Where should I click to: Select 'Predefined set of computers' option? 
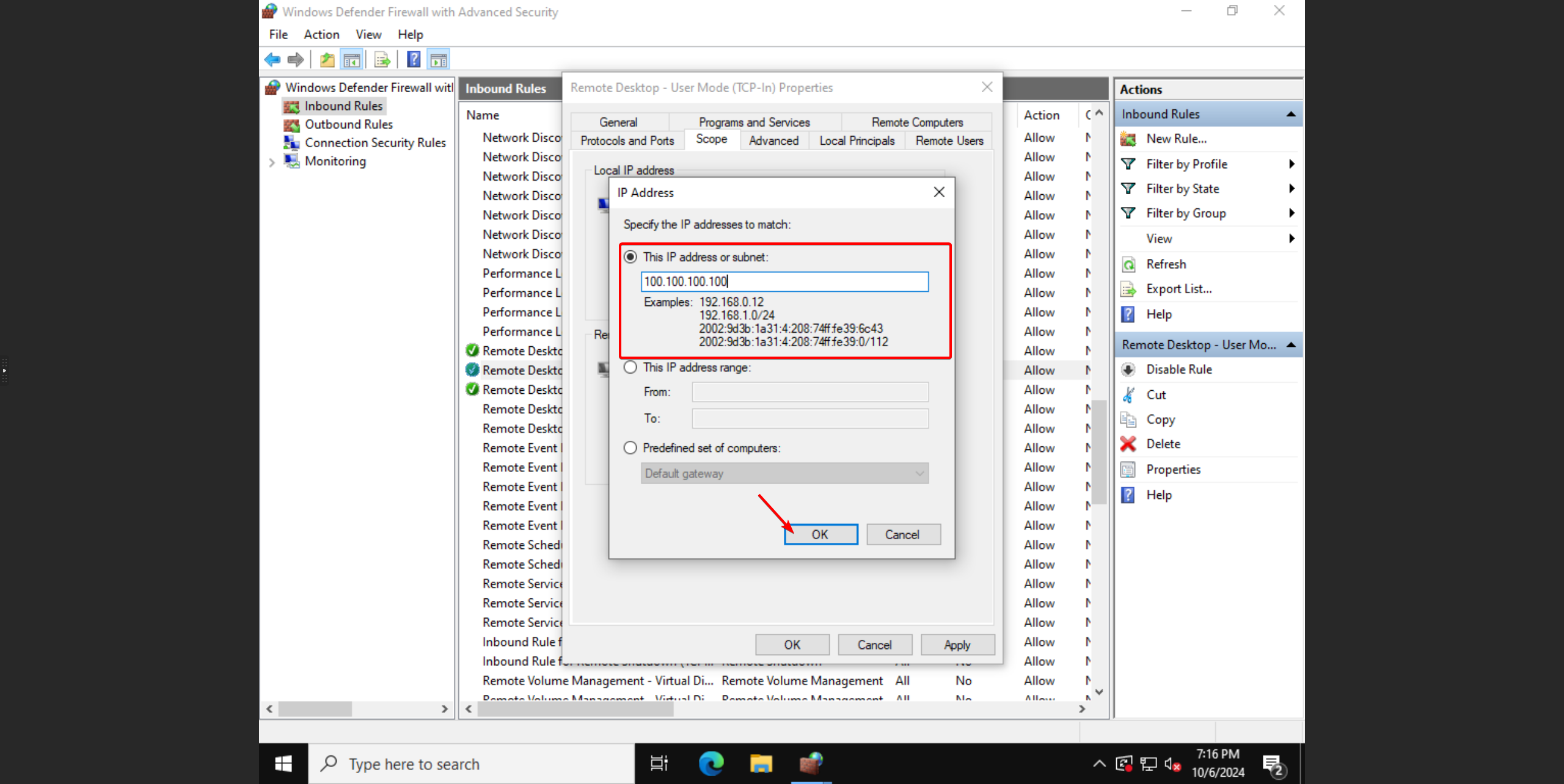click(630, 448)
